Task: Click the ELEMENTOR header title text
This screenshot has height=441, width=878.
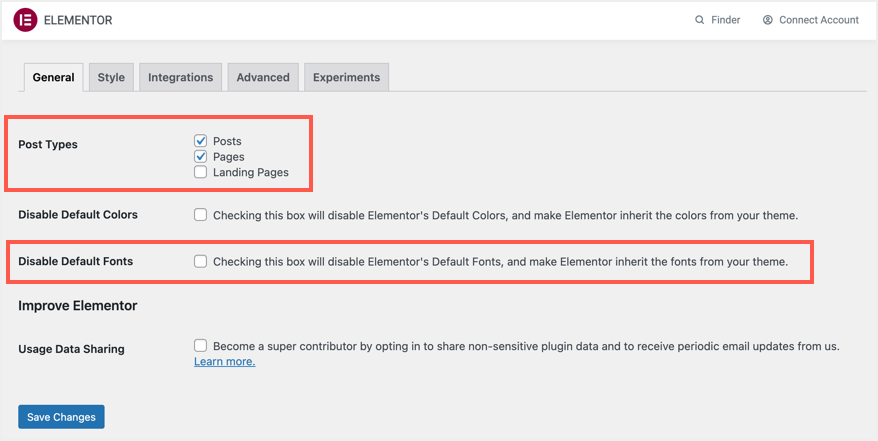Action: [x=78, y=20]
